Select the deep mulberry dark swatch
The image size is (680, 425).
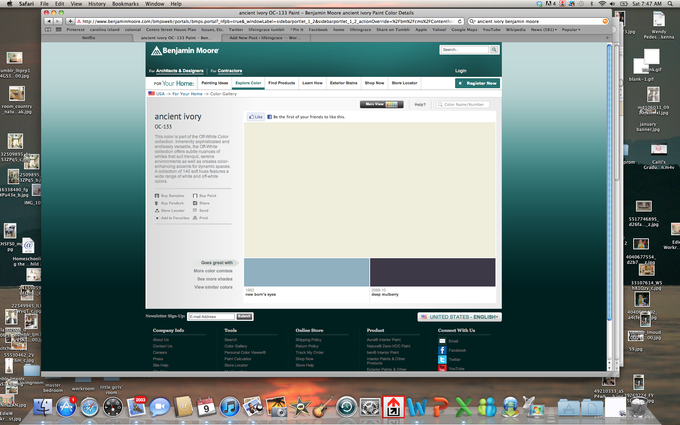tap(432, 272)
